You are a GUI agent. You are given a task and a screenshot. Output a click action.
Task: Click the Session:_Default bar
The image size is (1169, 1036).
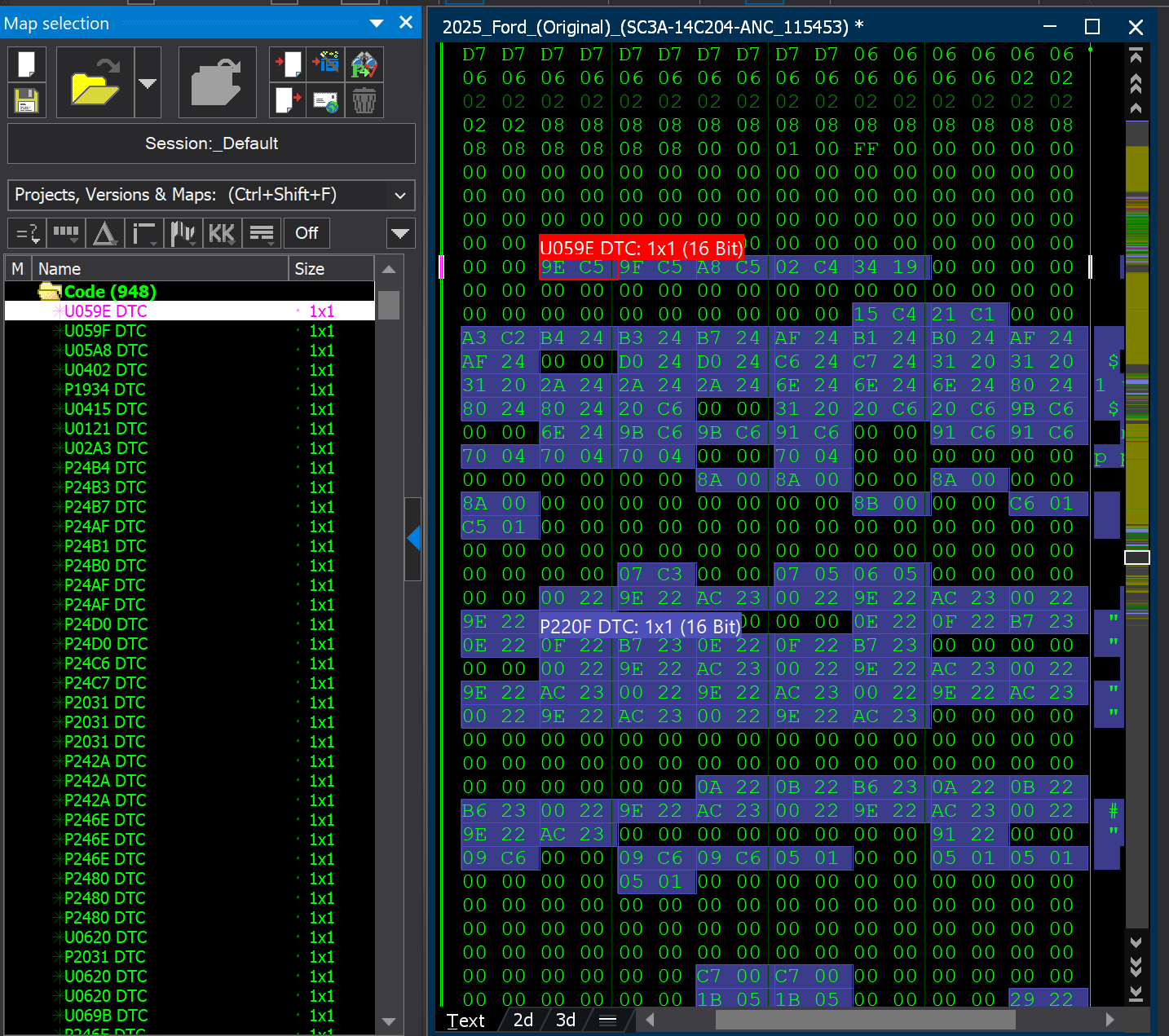(x=210, y=143)
